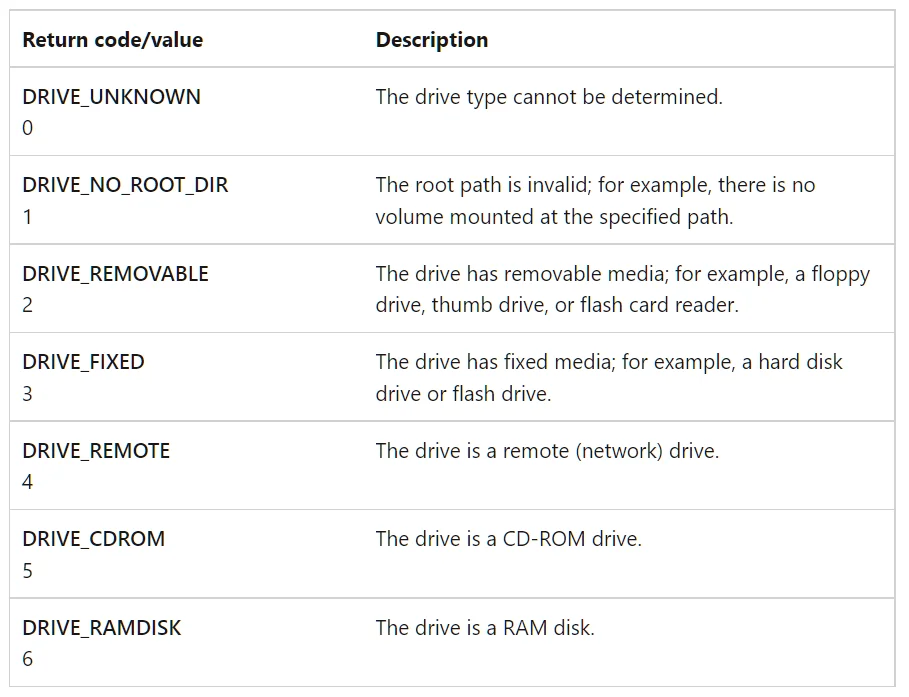909x697 pixels.
Task: Click value 0 under DRIVE_UNKNOWN
Action: pos(27,128)
